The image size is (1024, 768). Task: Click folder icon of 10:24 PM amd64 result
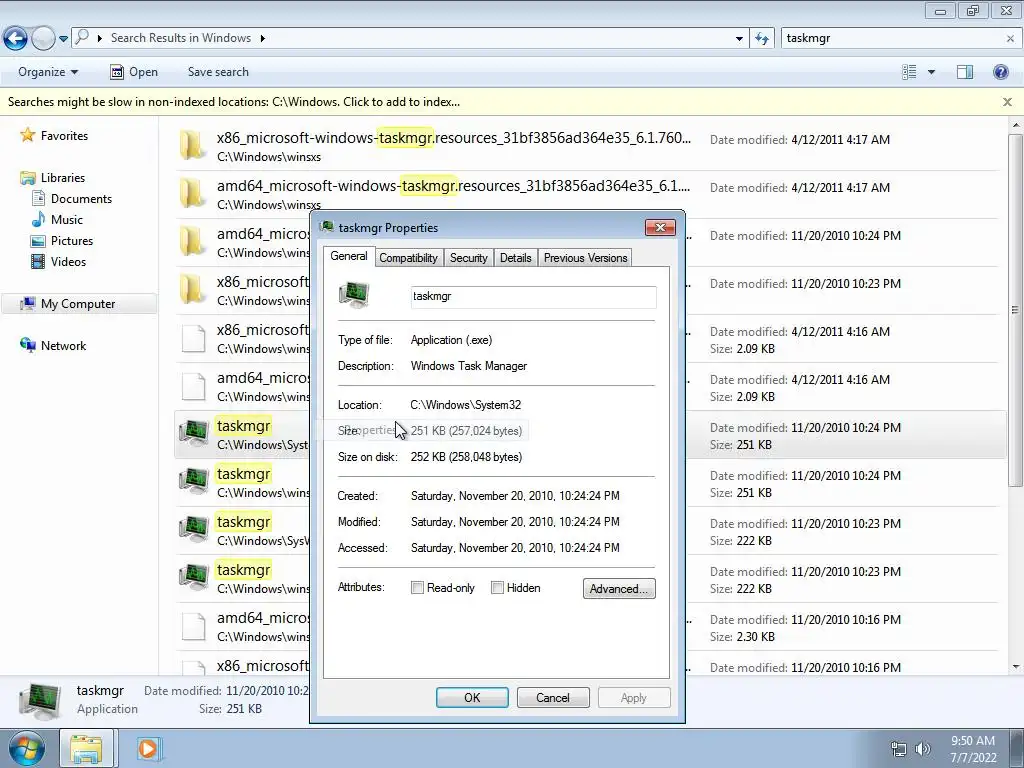[193, 241]
